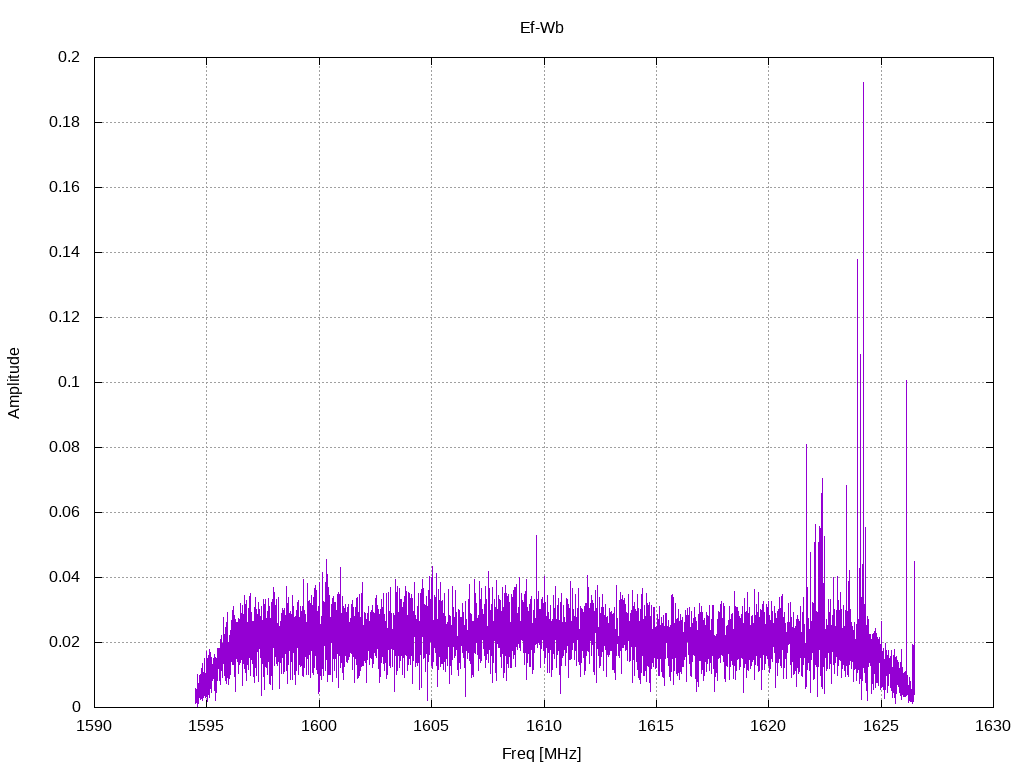The height and width of the screenshot is (768, 1024).
Task: Click the y-axis label Amplitude
Action: [x=14, y=383]
